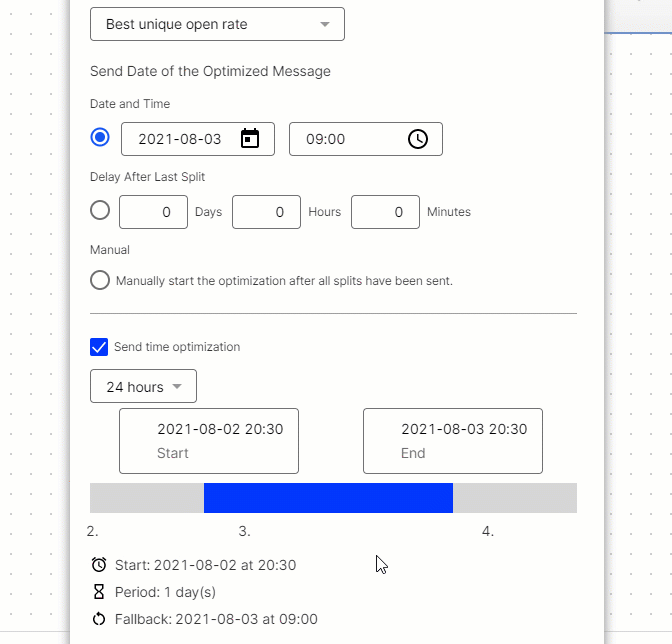Click the timeline marker labeled 3.
The height and width of the screenshot is (644, 672).
(244, 531)
